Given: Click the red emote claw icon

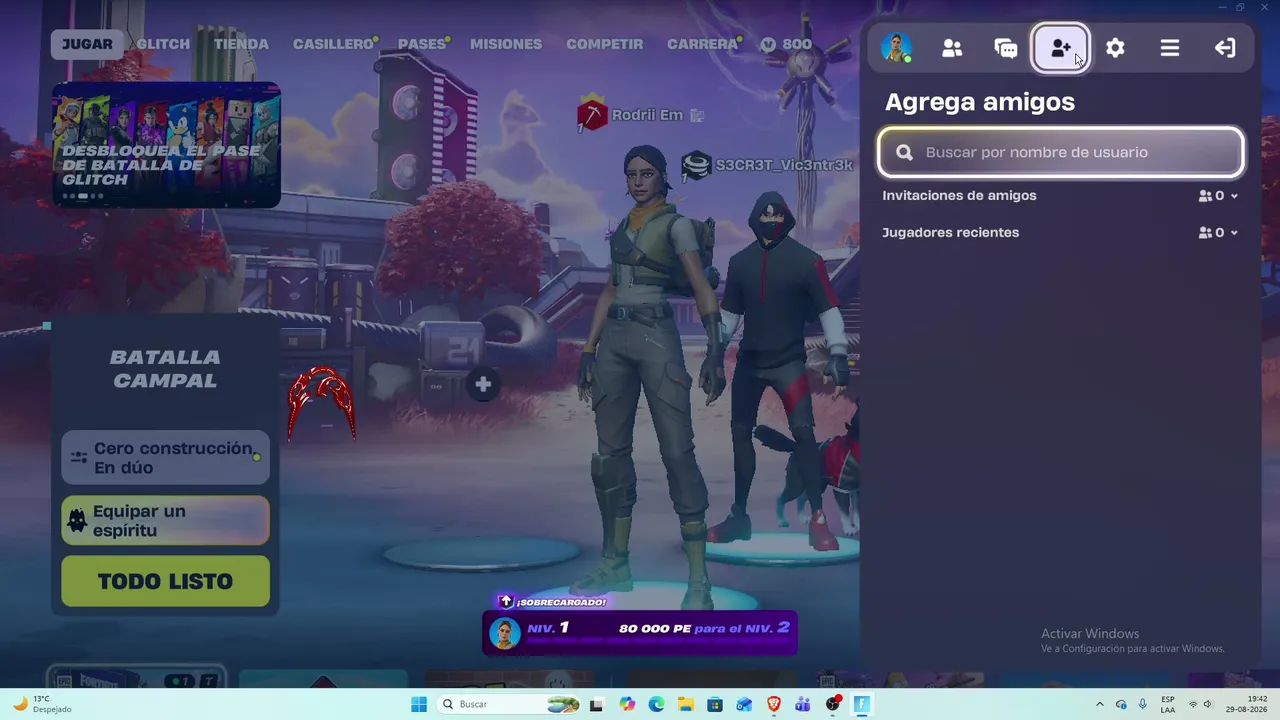Looking at the screenshot, I should pyautogui.click(x=321, y=403).
